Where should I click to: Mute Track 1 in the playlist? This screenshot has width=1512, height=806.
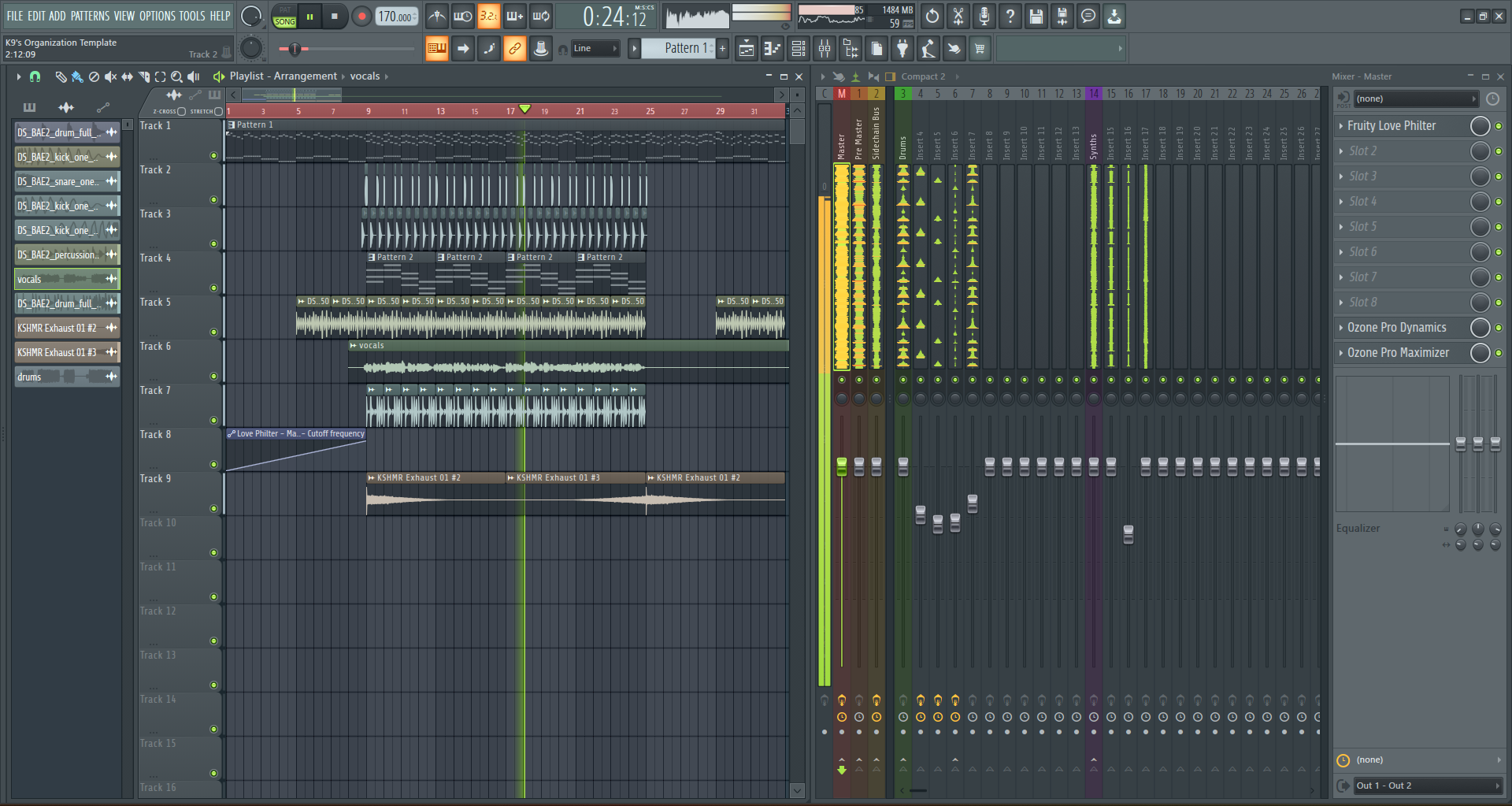tap(213, 156)
